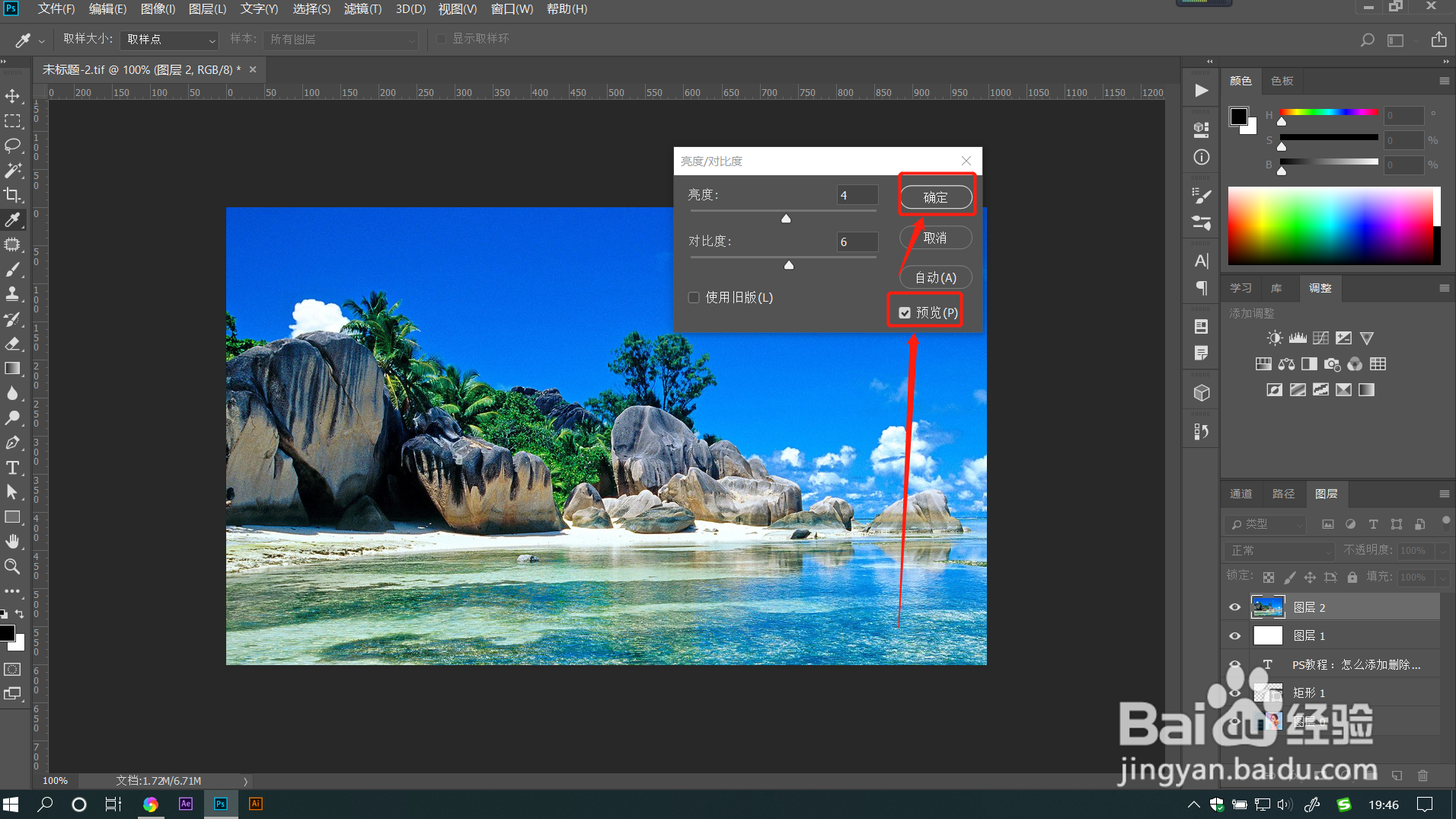Click the 自动(A) auto button
1456x819 pixels.
tap(936, 277)
